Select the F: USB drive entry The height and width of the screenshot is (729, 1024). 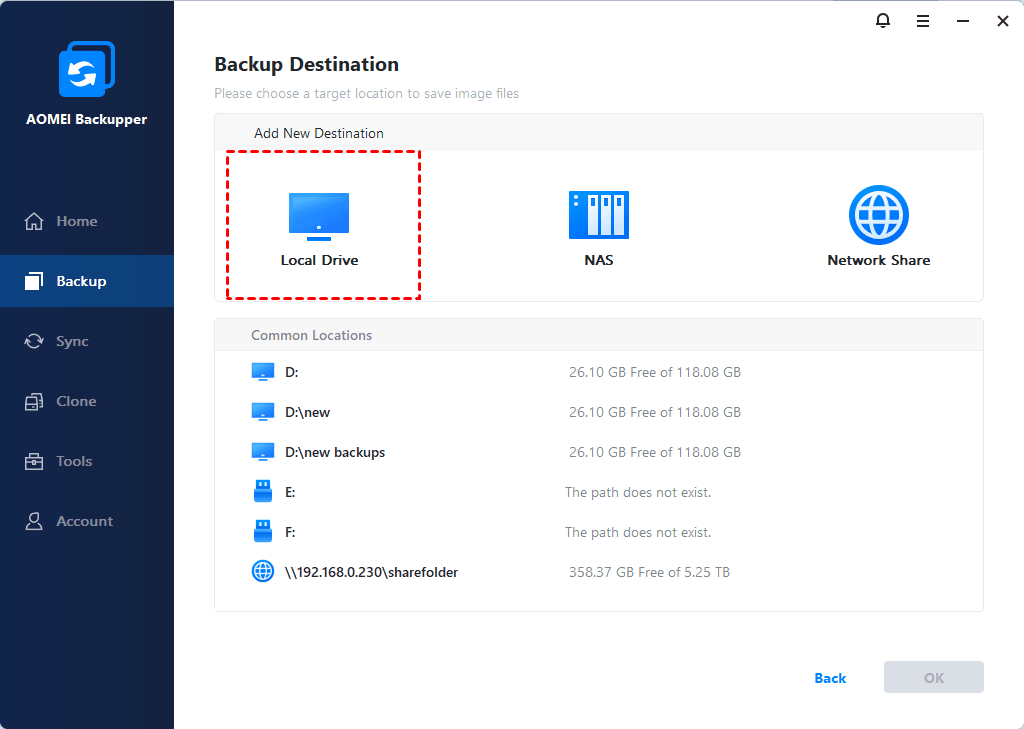coord(290,532)
